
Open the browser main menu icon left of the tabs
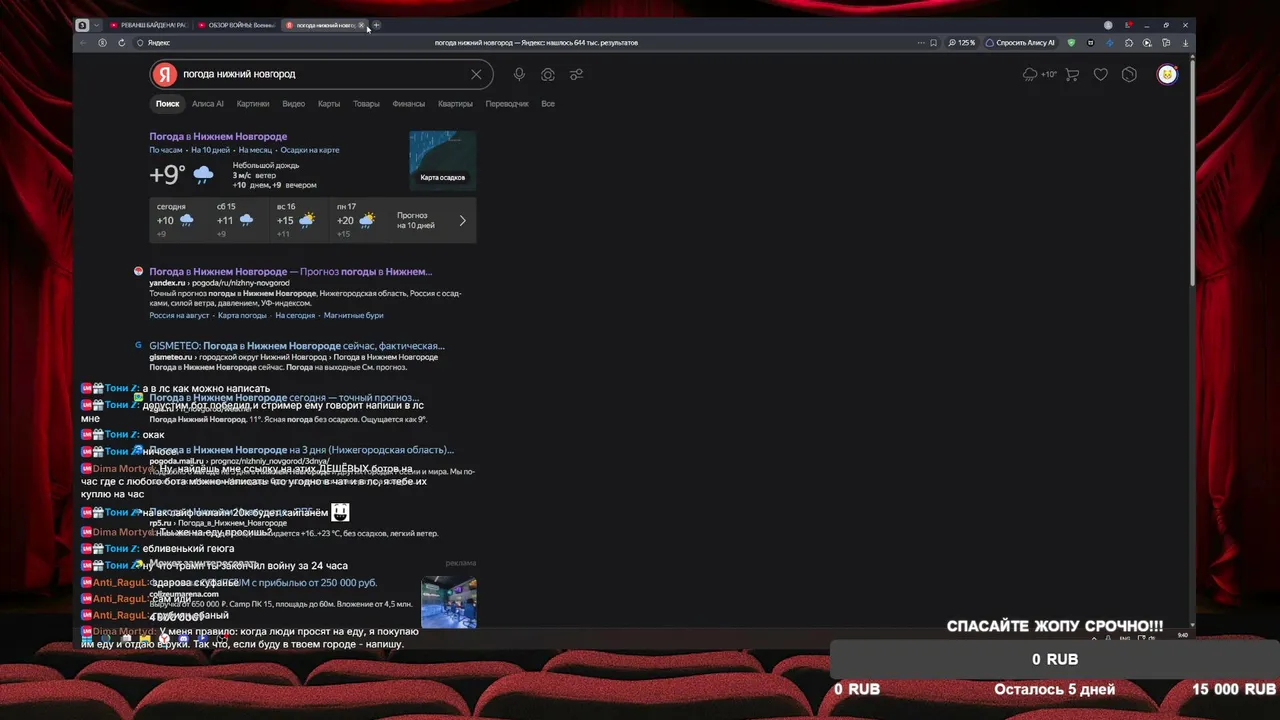(83, 25)
